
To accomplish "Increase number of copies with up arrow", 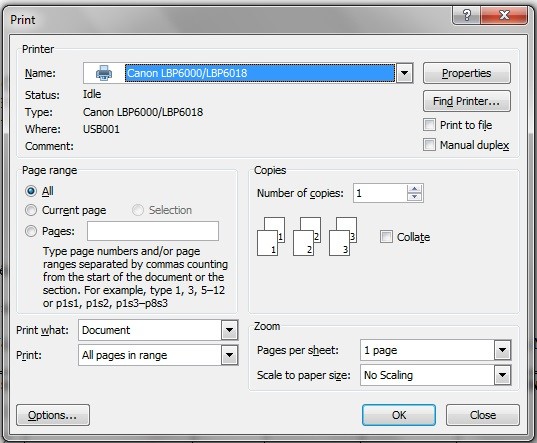I will [414, 189].
